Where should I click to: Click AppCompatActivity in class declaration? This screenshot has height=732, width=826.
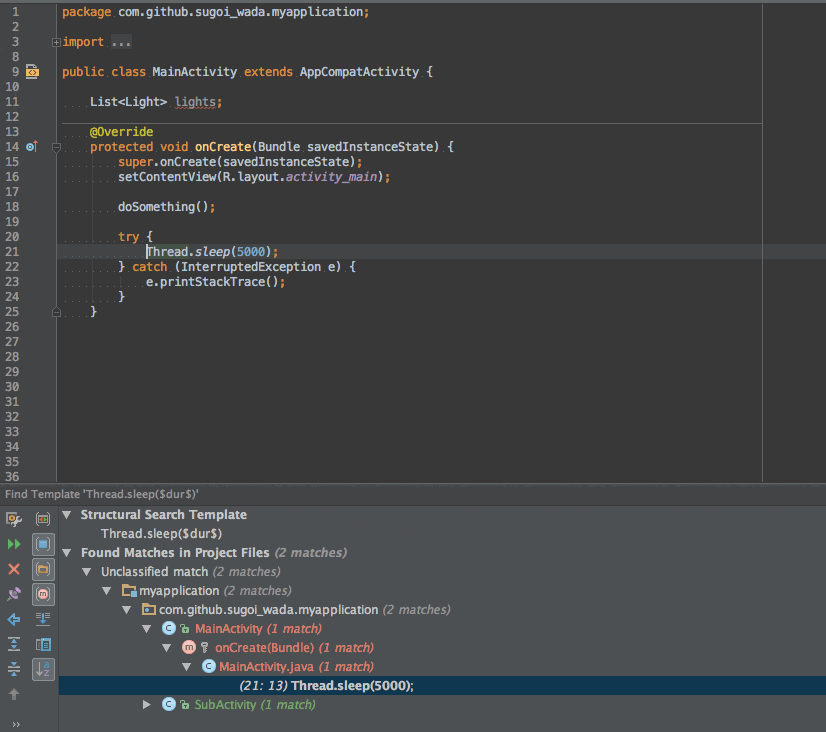tap(359, 72)
